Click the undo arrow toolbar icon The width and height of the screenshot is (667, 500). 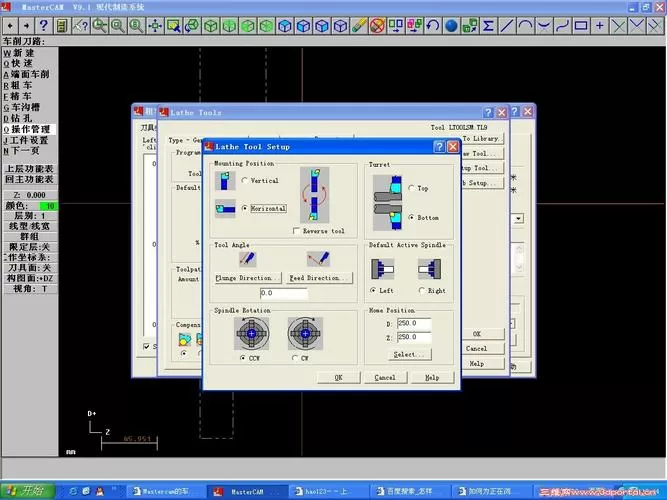(x=433, y=26)
